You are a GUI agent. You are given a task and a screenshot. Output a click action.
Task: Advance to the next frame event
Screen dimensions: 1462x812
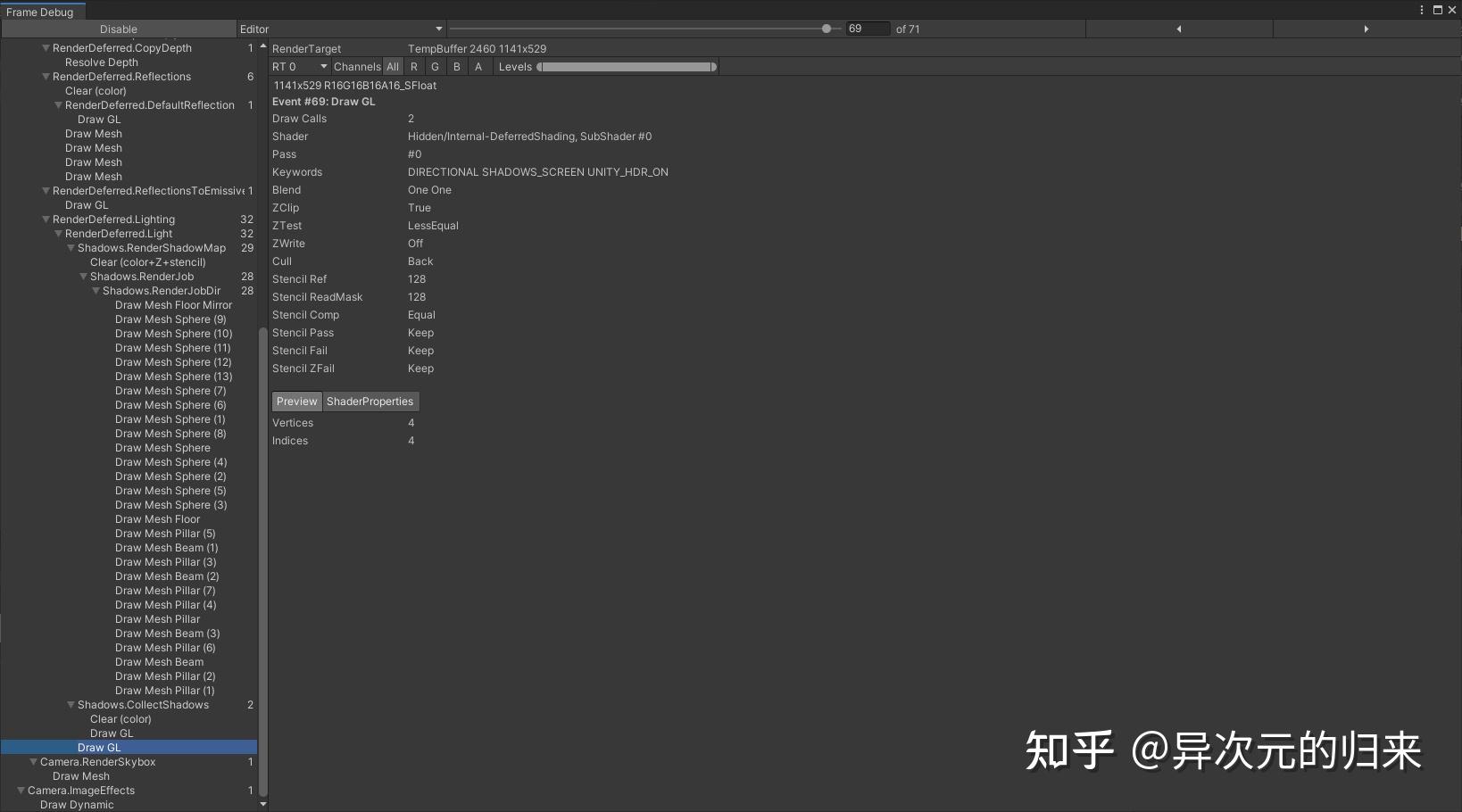[x=1367, y=28]
